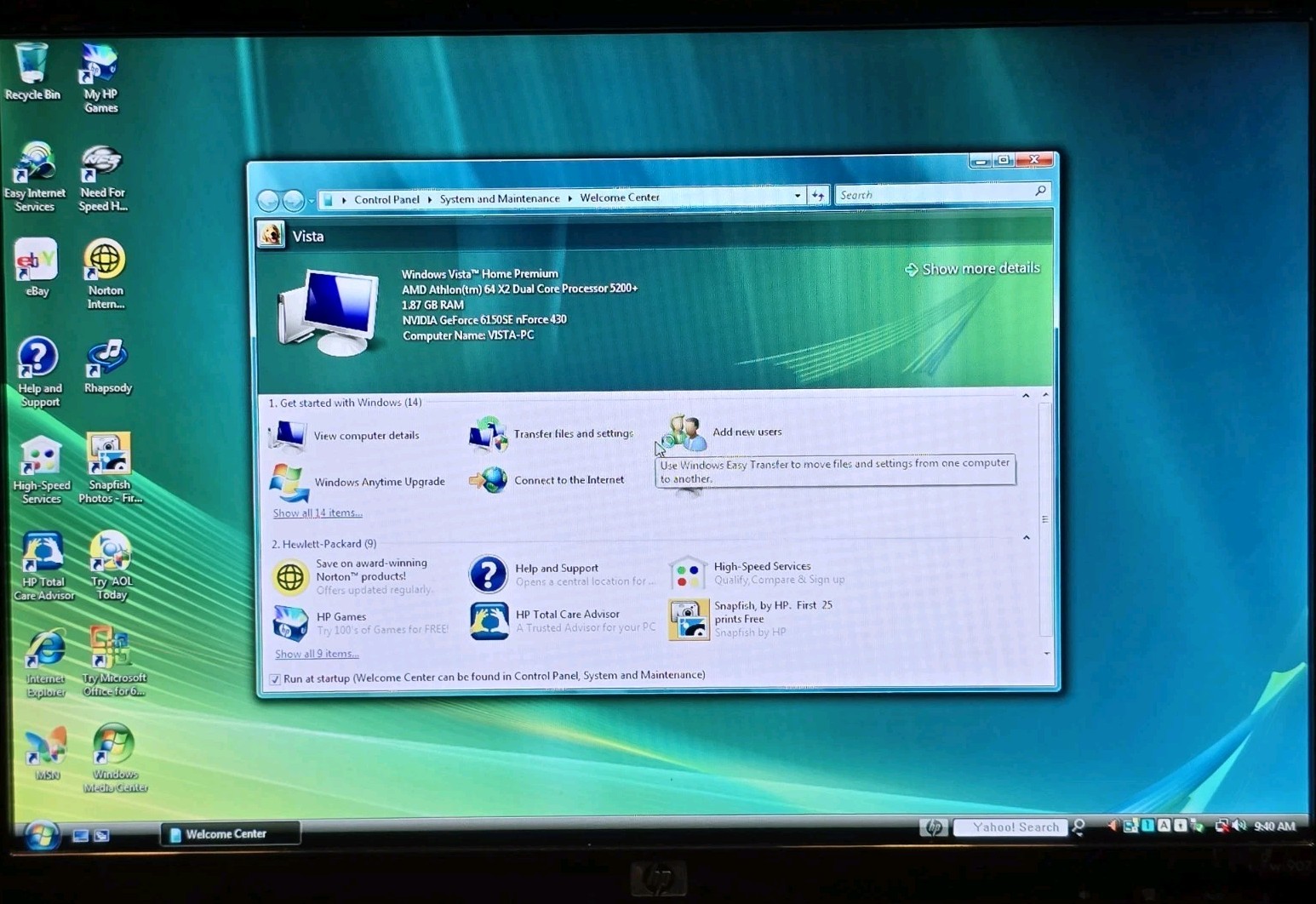This screenshot has width=1316, height=904.
Task: Open the MSN desktop shortcut
Action: click(x=47, y=753)
